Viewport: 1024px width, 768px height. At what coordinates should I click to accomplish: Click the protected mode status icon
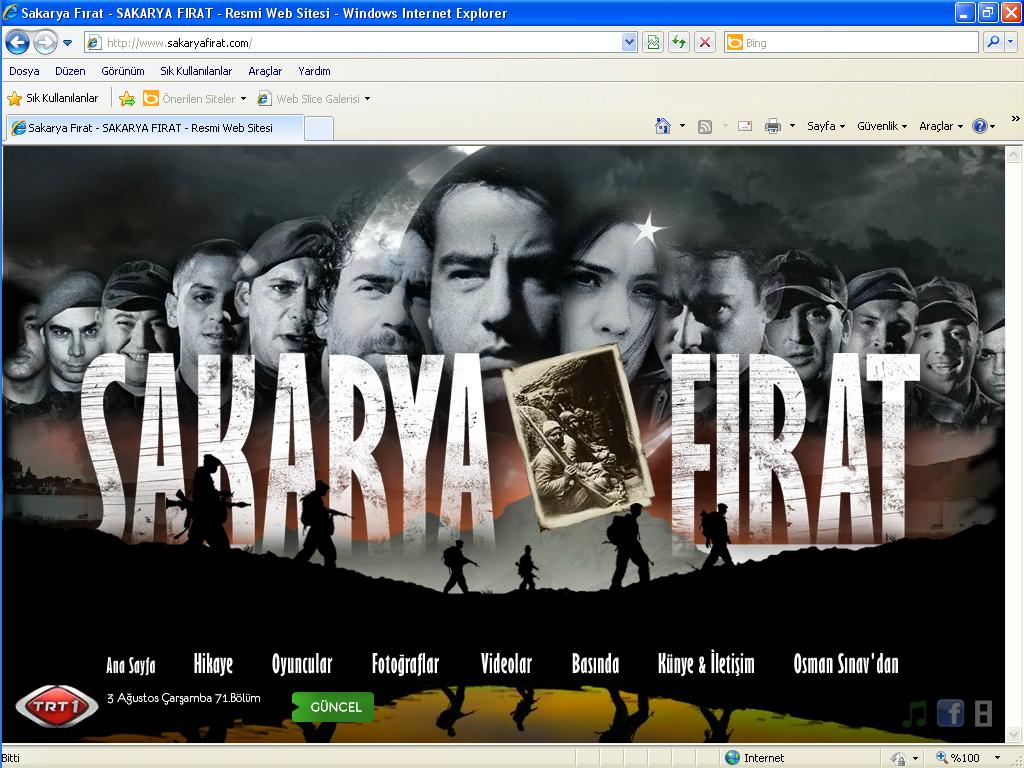tap(899, 758)
